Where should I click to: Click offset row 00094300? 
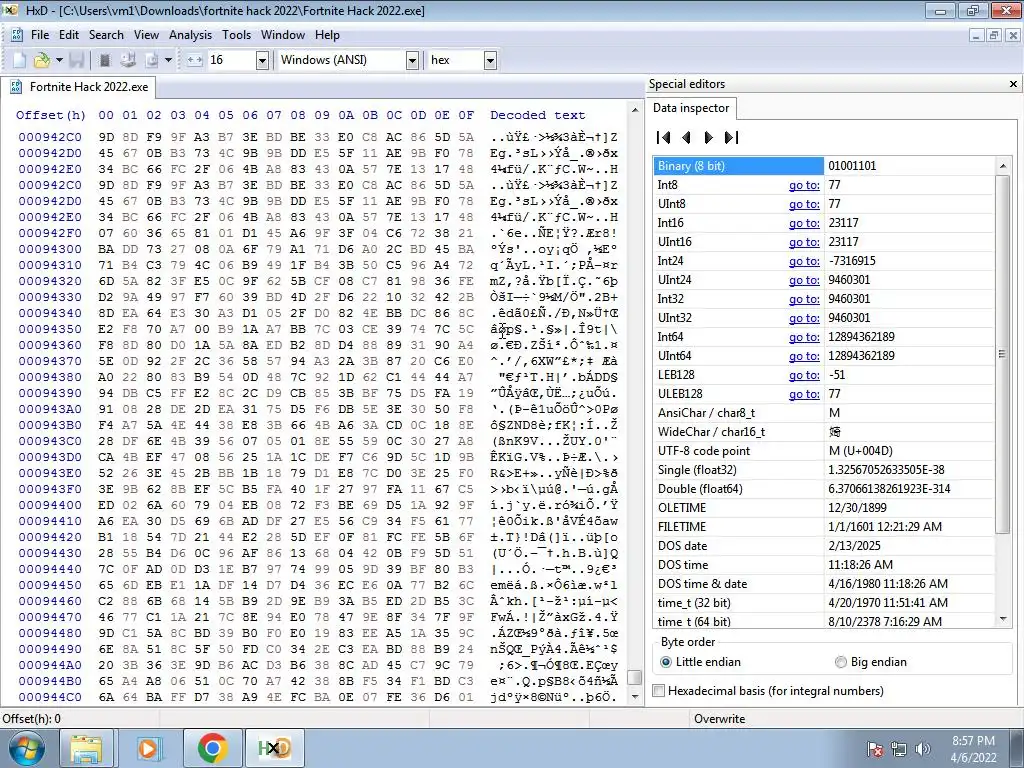pyautogui.click(x=50, y=249)
